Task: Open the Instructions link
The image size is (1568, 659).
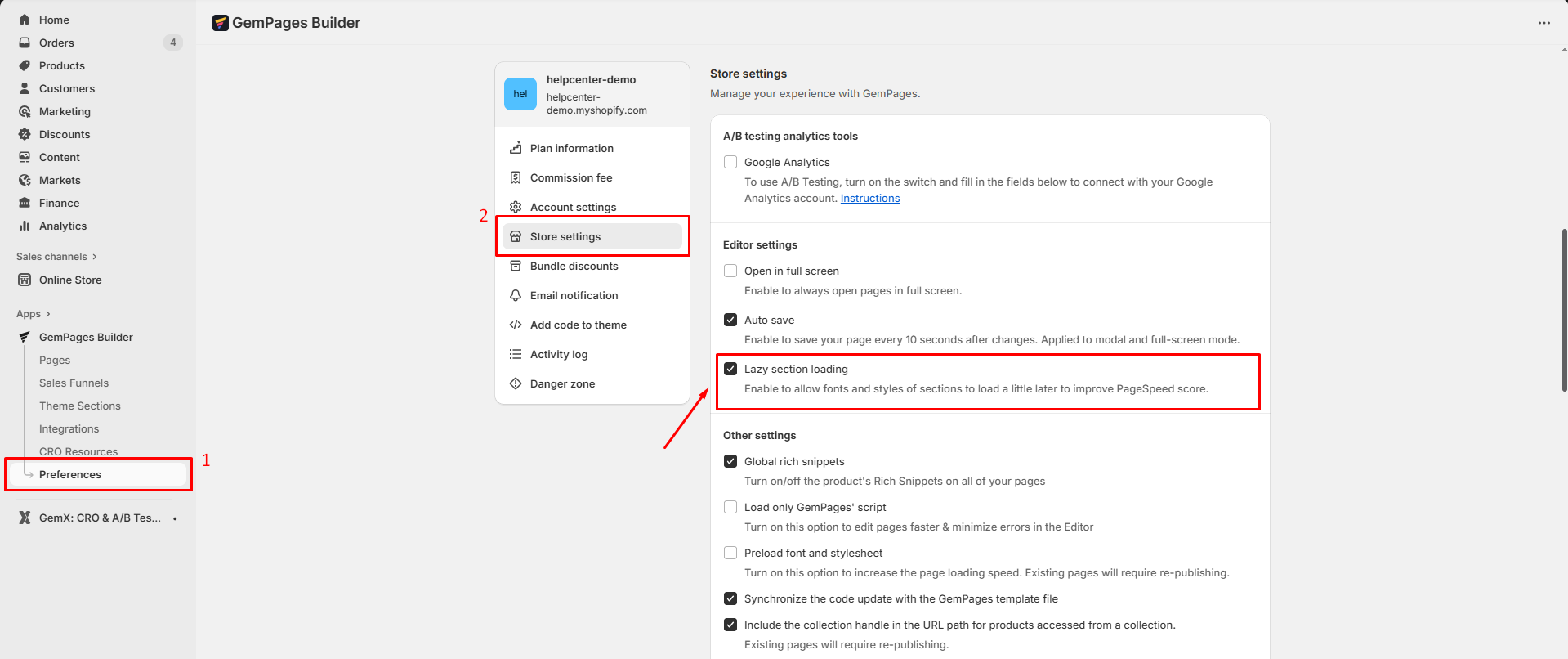Action: 869,199
